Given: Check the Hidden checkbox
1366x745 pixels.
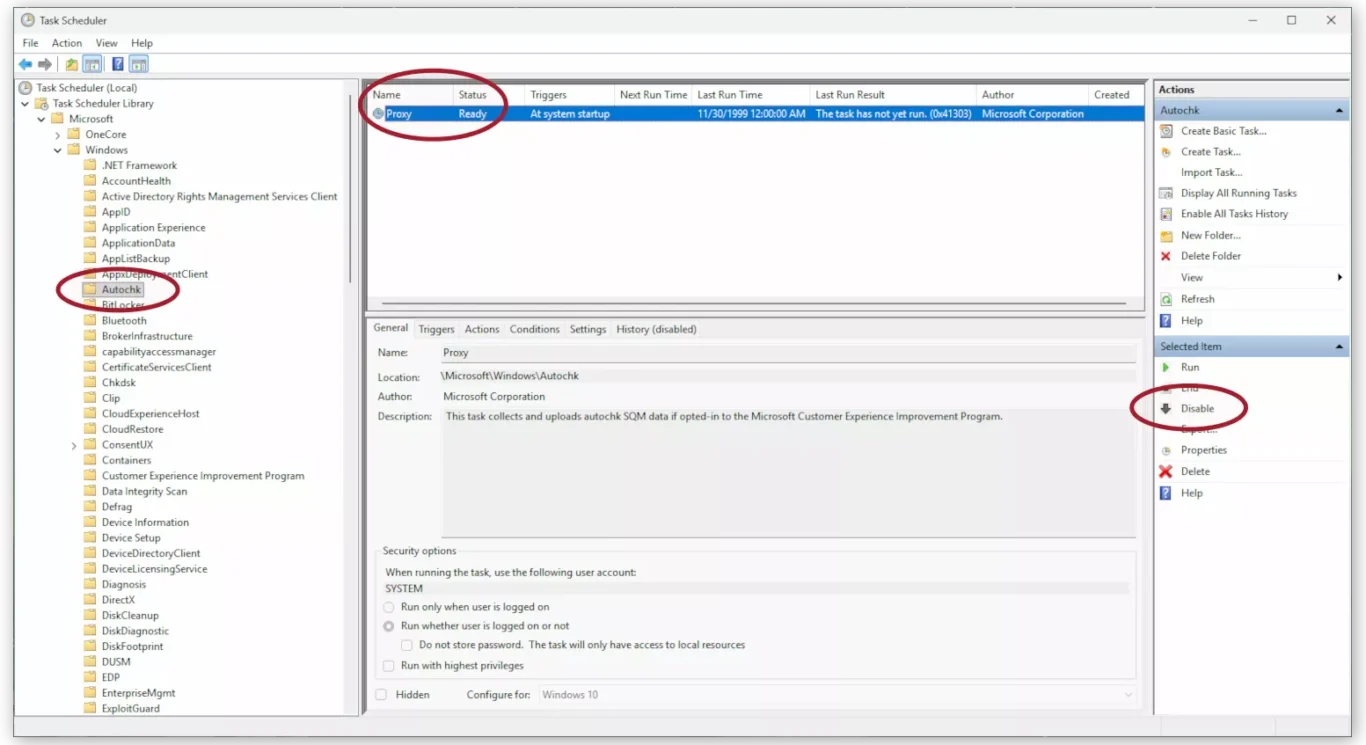Looking at the screenshot, I should pyautogui.click(x=381, y=694).
